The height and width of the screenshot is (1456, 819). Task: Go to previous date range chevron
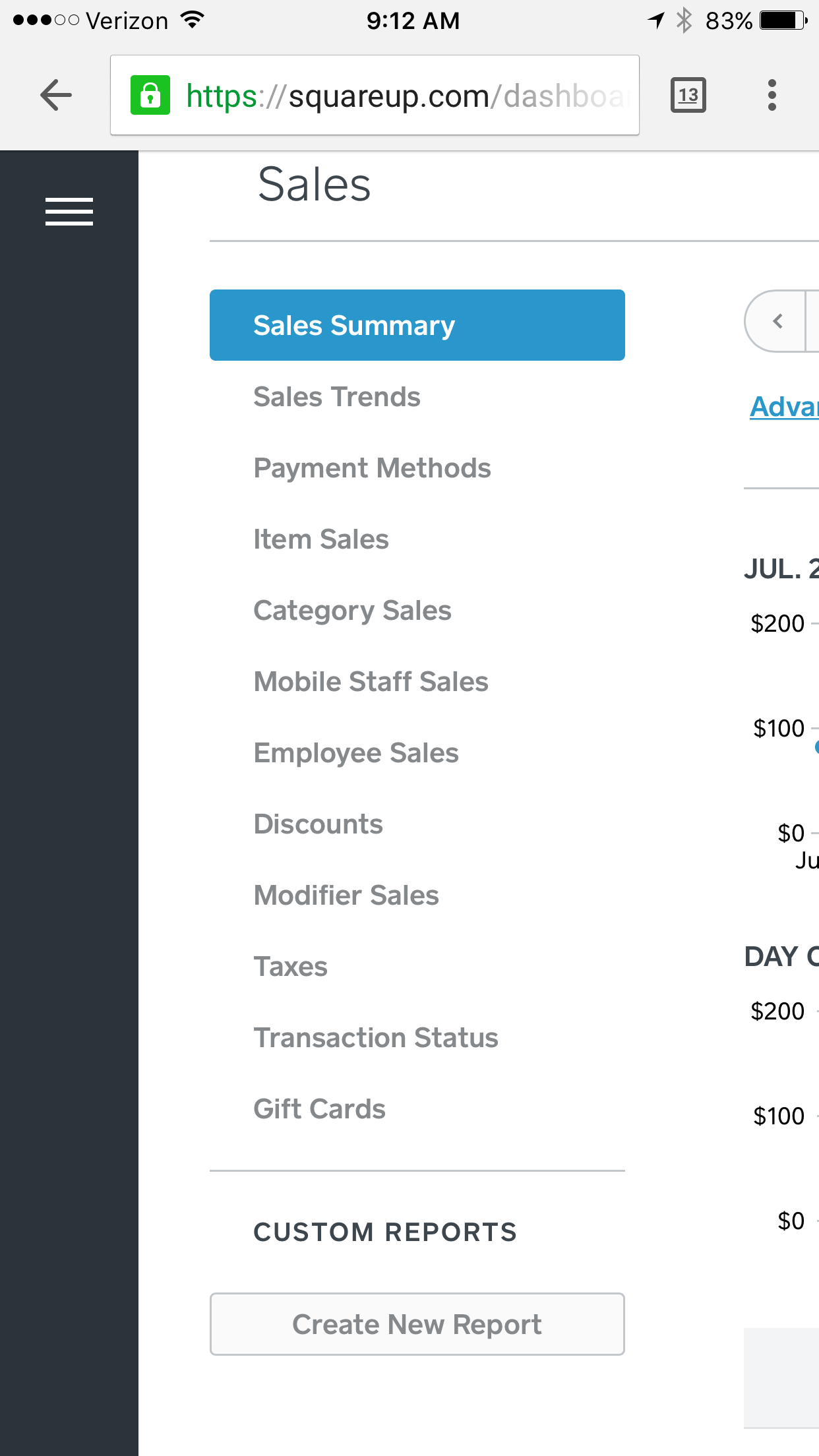click(775, 321)
